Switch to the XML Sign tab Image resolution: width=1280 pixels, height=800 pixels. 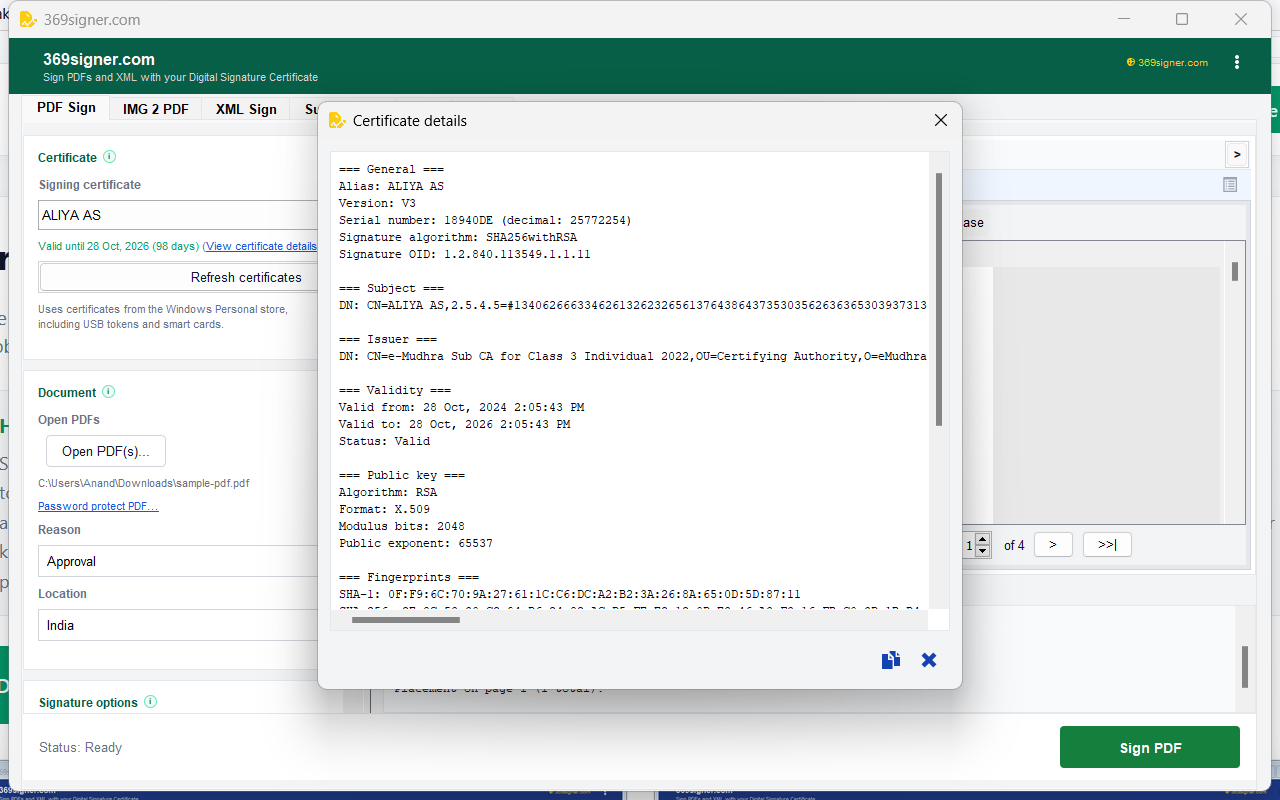(x=246, y=109)
